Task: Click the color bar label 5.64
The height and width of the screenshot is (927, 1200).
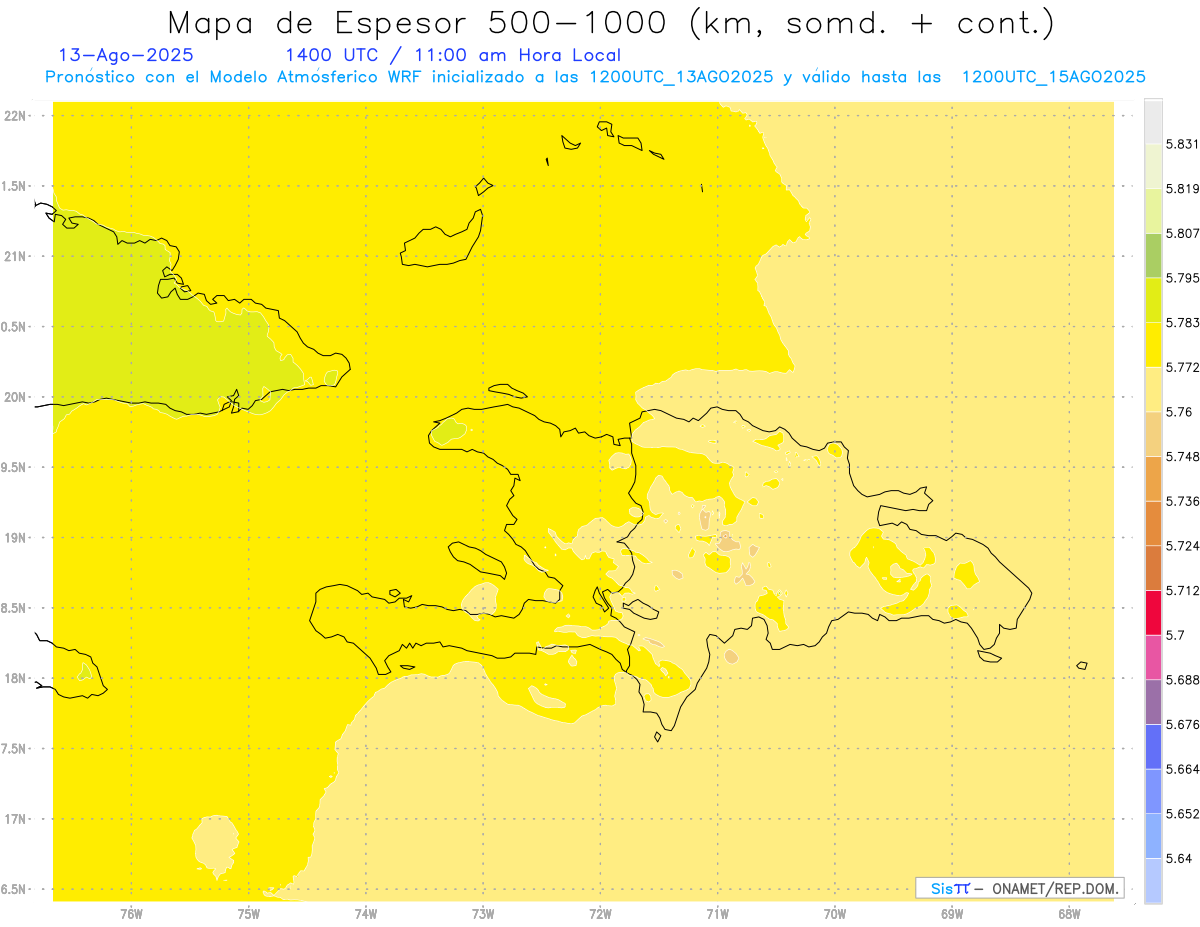Action: [x=1179, y=858]
